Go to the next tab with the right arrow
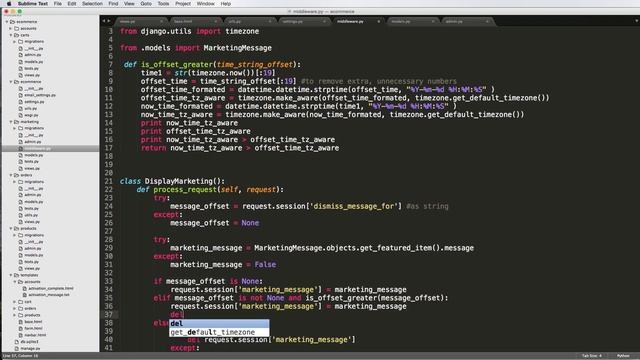 coord(109,21)
